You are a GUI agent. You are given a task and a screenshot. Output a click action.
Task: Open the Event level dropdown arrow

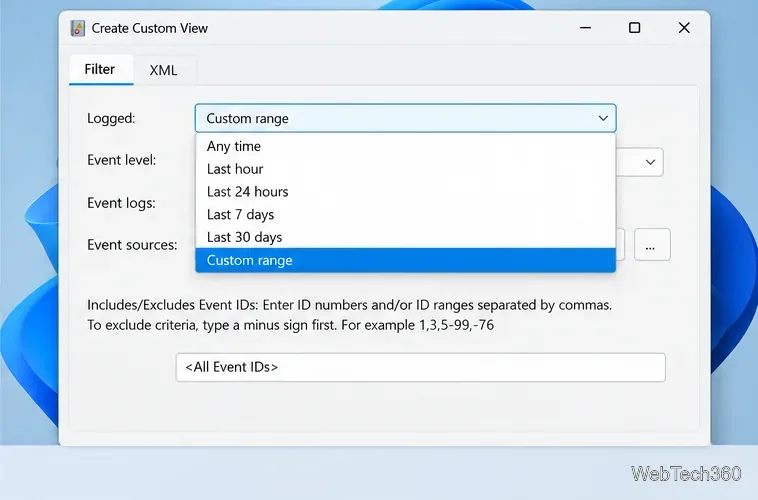point(650,162)
